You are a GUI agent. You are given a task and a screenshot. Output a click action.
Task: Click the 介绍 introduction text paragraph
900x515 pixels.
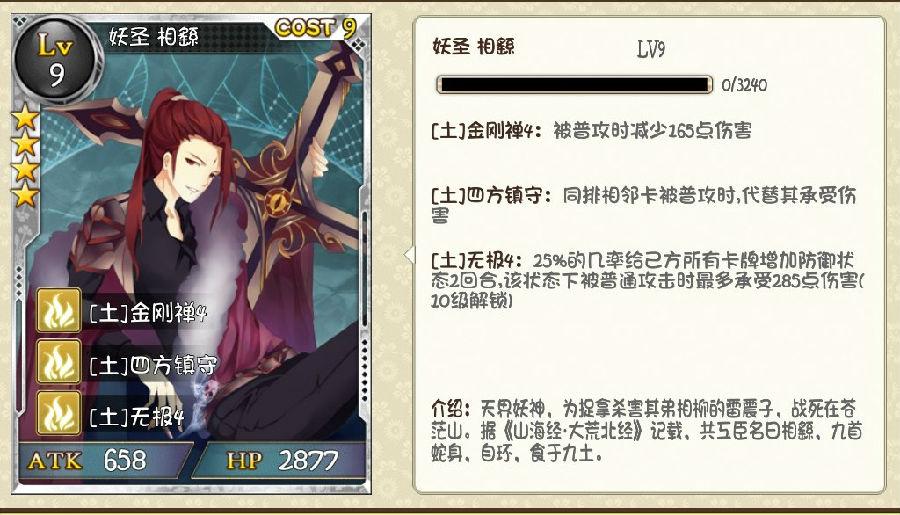pos(646,431)
